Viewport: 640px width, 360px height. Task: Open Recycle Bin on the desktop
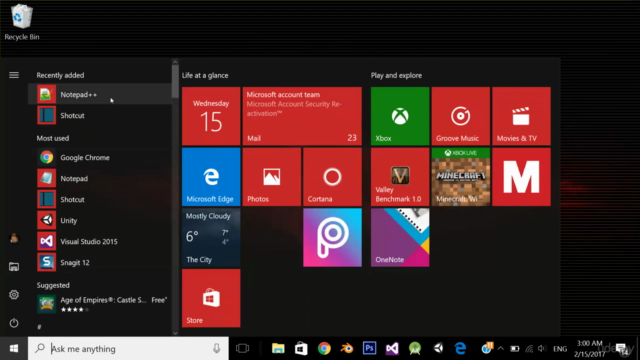[x=22, y=22]
